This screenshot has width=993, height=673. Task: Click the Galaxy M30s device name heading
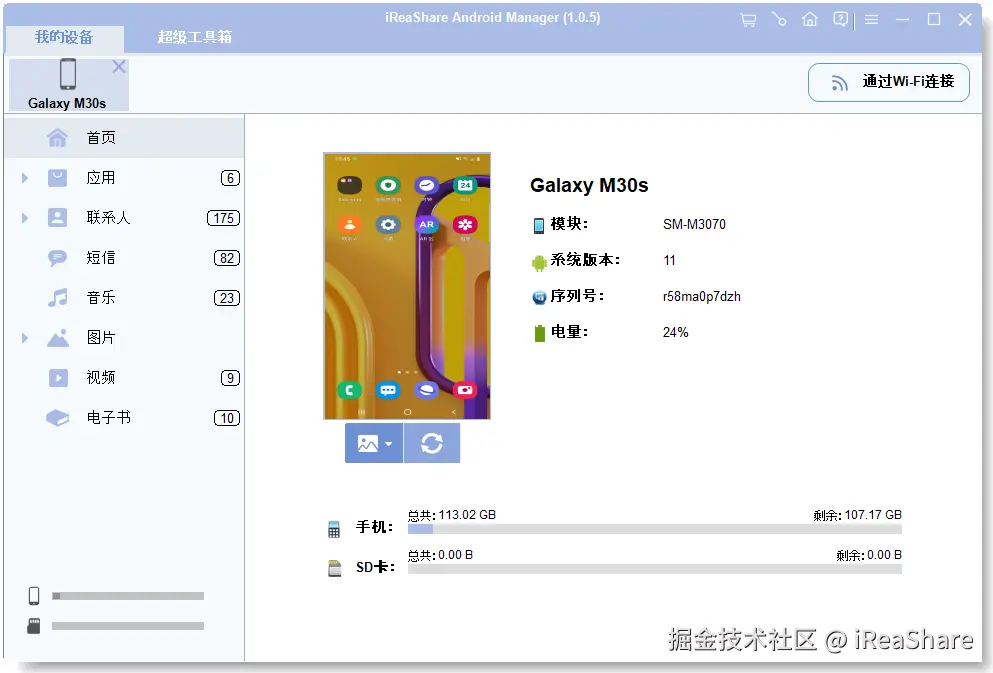point(589,186)
